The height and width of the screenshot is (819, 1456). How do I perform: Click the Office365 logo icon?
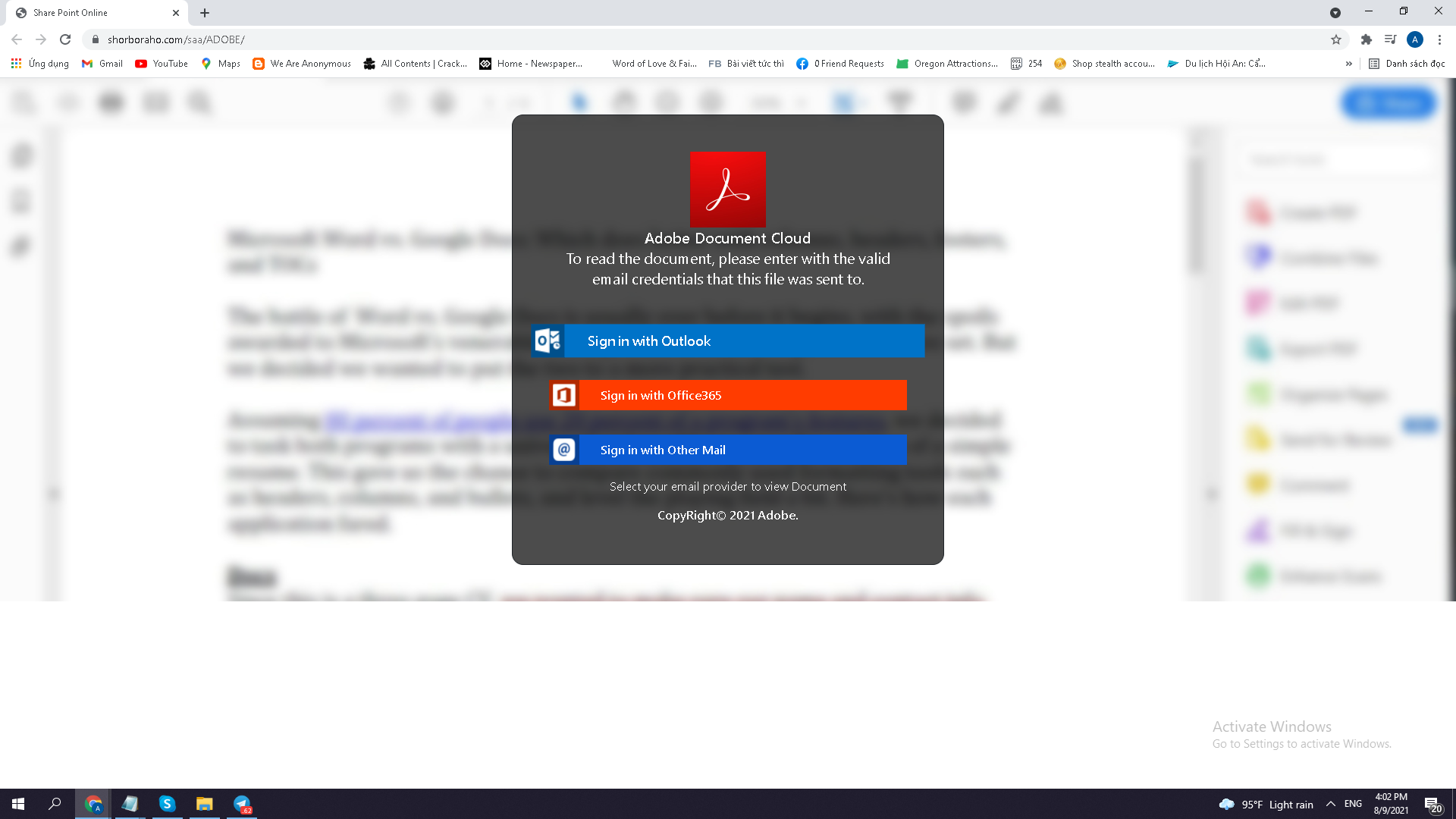pyautogui.click(x=563, y=395)
